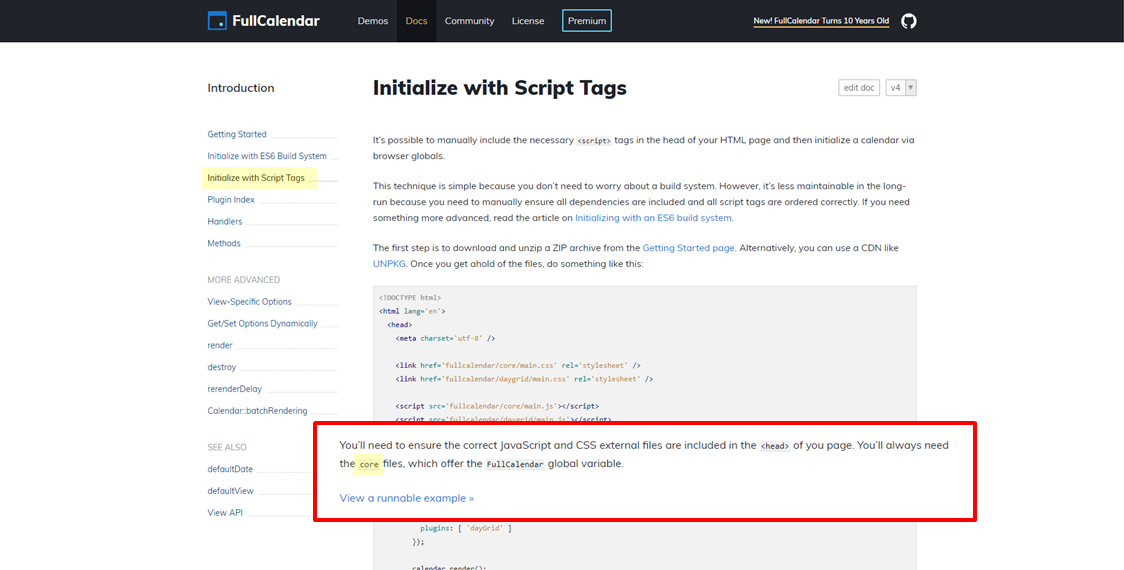Click the core/main.css link code line
The width and height of the screenshot is (1124, 570).
coord(518,365)
